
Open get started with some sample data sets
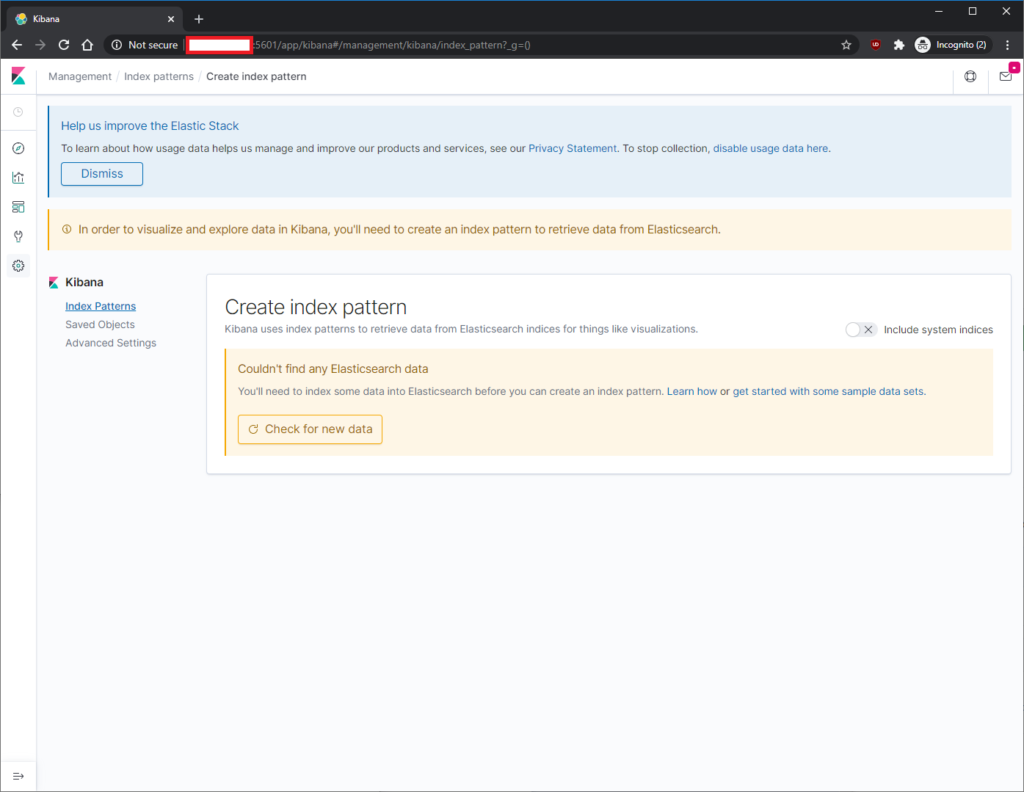pyautogui.click(x=828, y=391)
